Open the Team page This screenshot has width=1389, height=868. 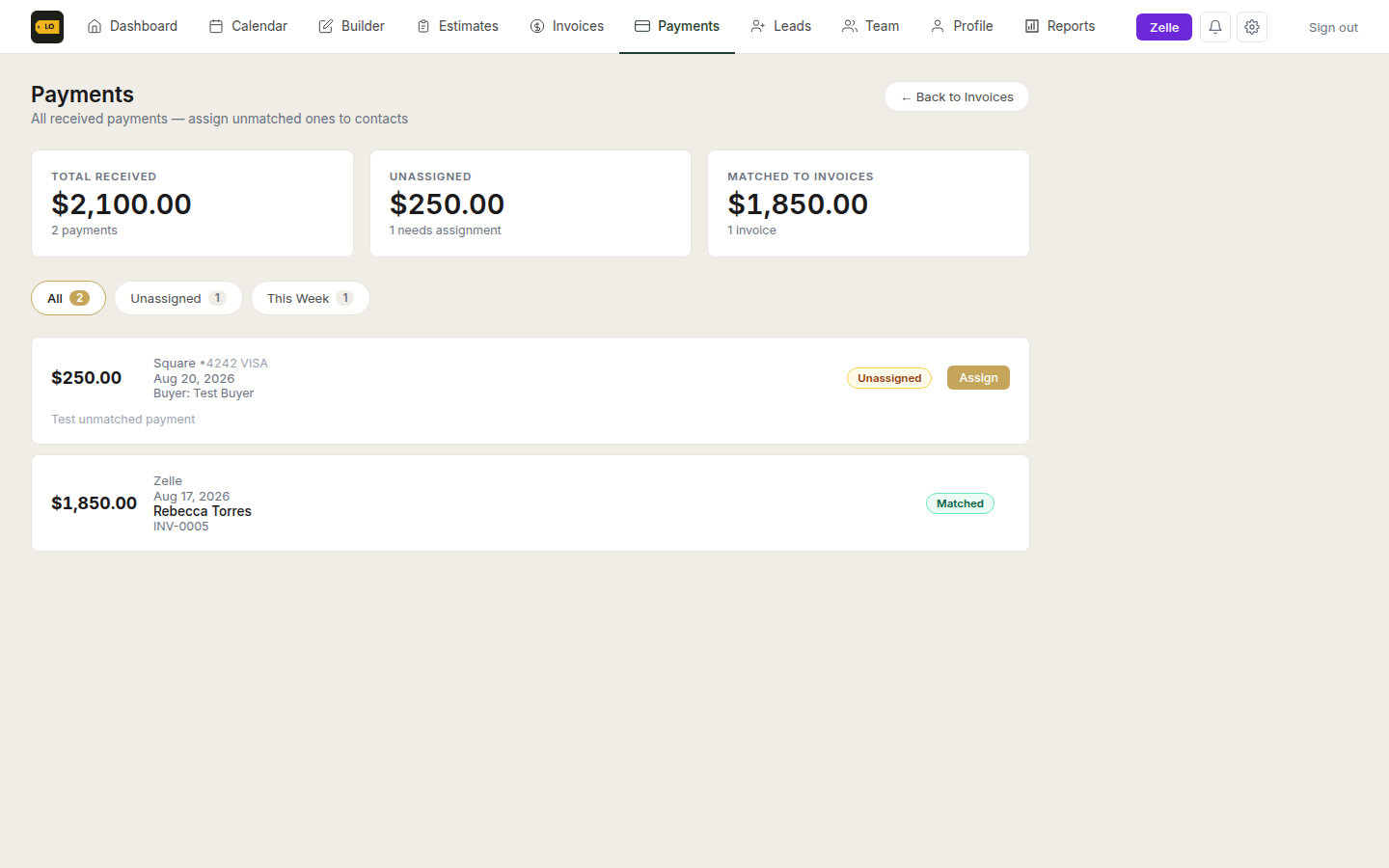click(870, 26)
